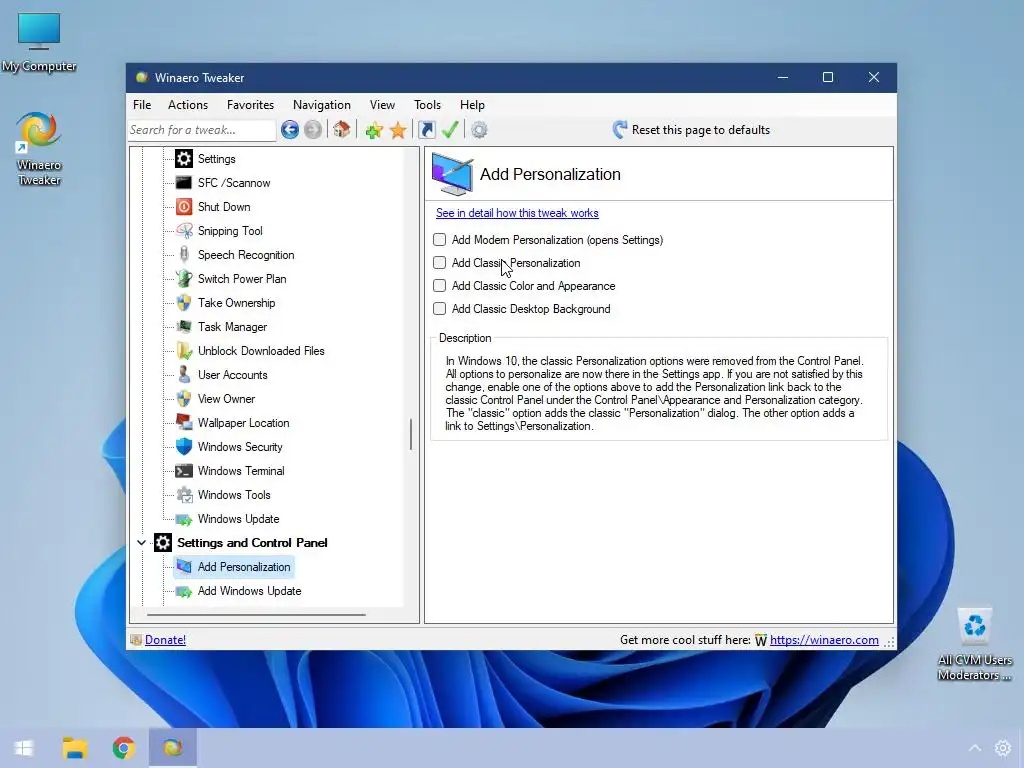Click the gray Forward navigation arrow
Image resolution: width=1024 pixels, height=768 pixels.
[x=313, y=130]
